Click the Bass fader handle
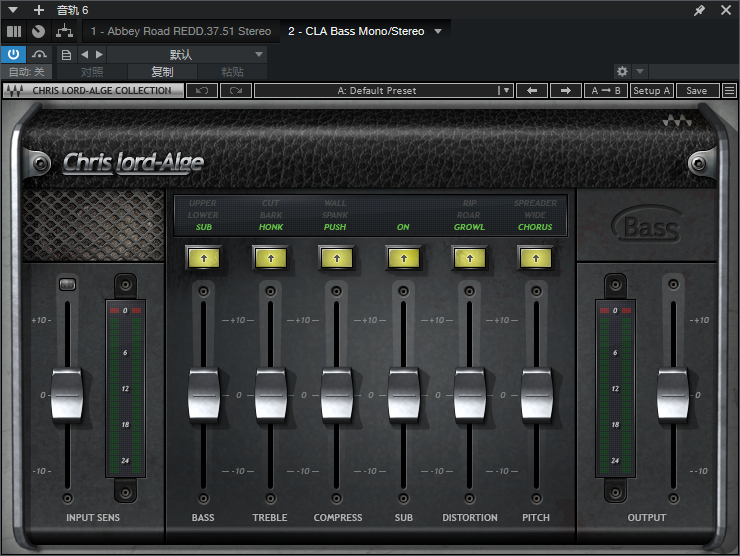The width and height of the screenshot is (740, 556). coord(204,395)
